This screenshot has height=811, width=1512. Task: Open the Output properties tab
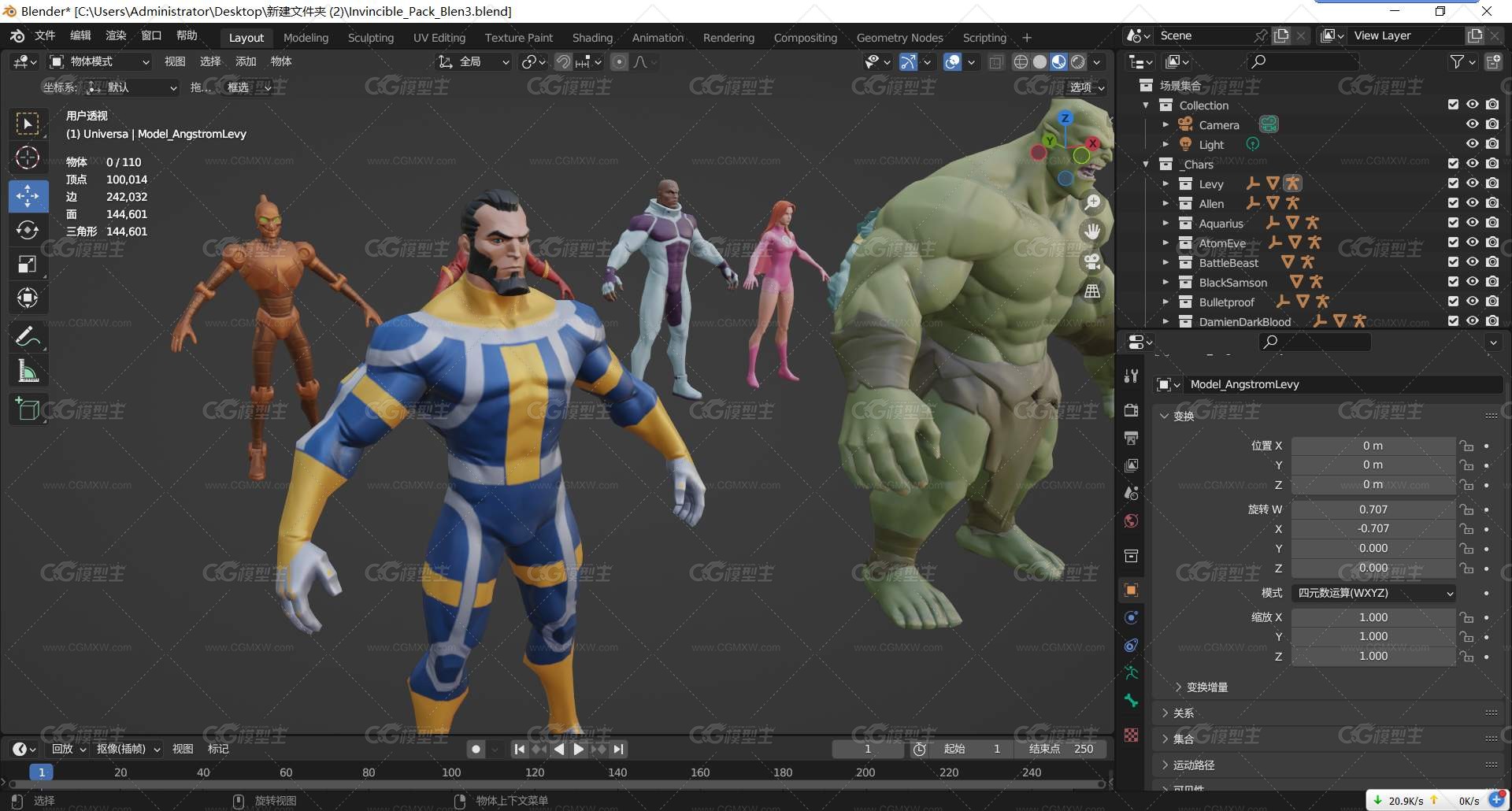(1132, 438)
